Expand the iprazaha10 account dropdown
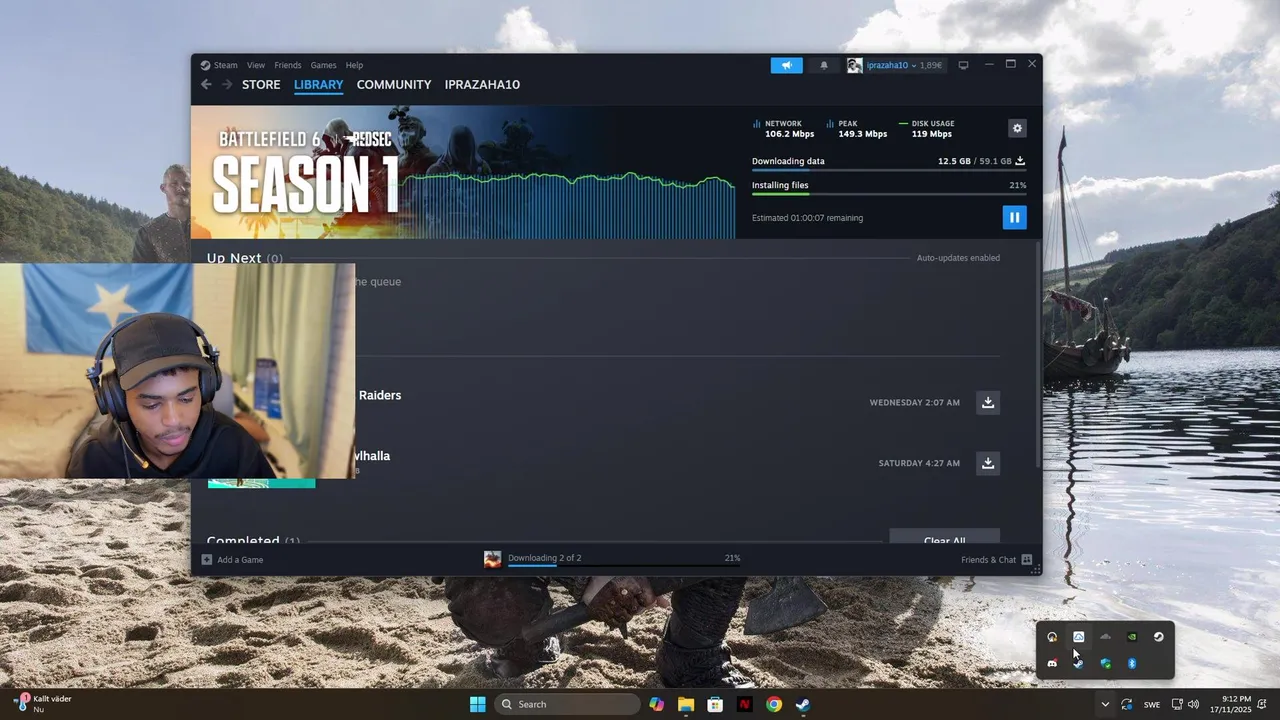1280x720 pixels. tap(914, 65)
